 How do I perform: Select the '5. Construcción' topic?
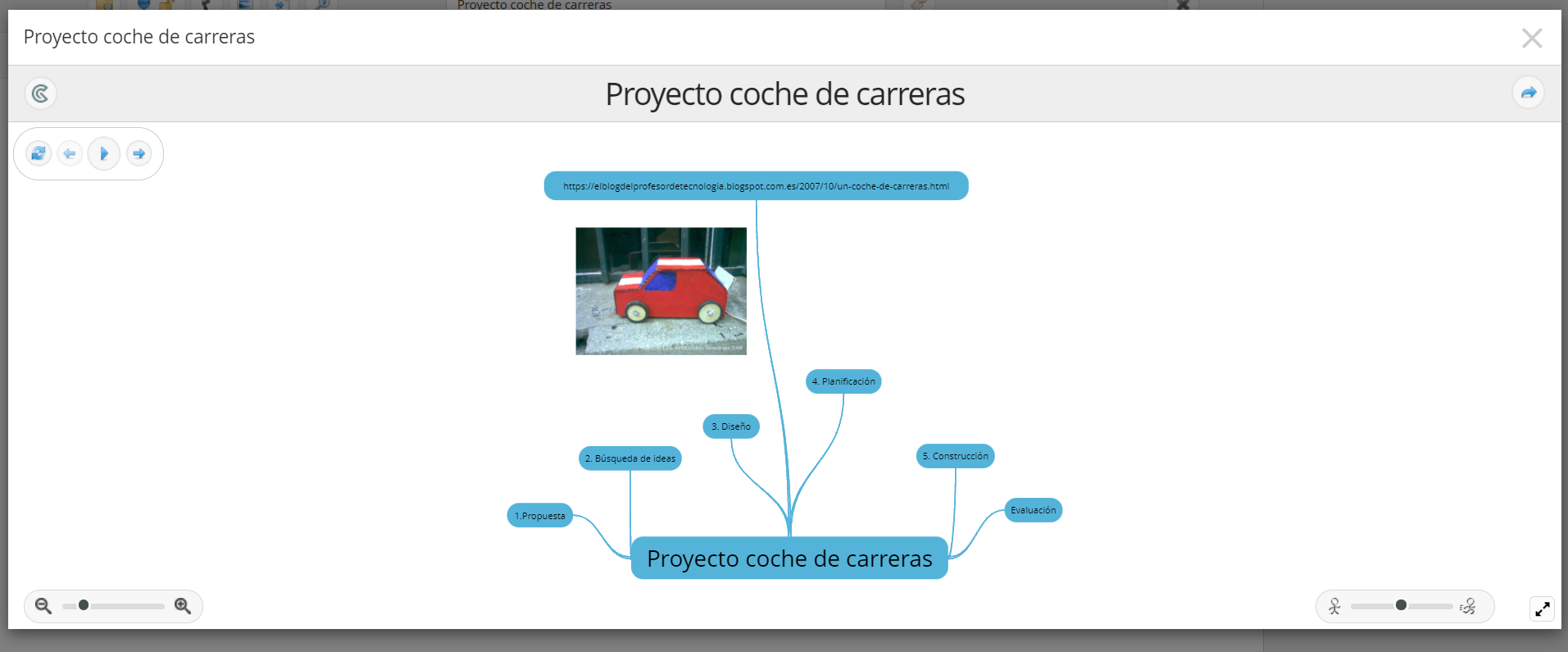click(x=956, y=456)
